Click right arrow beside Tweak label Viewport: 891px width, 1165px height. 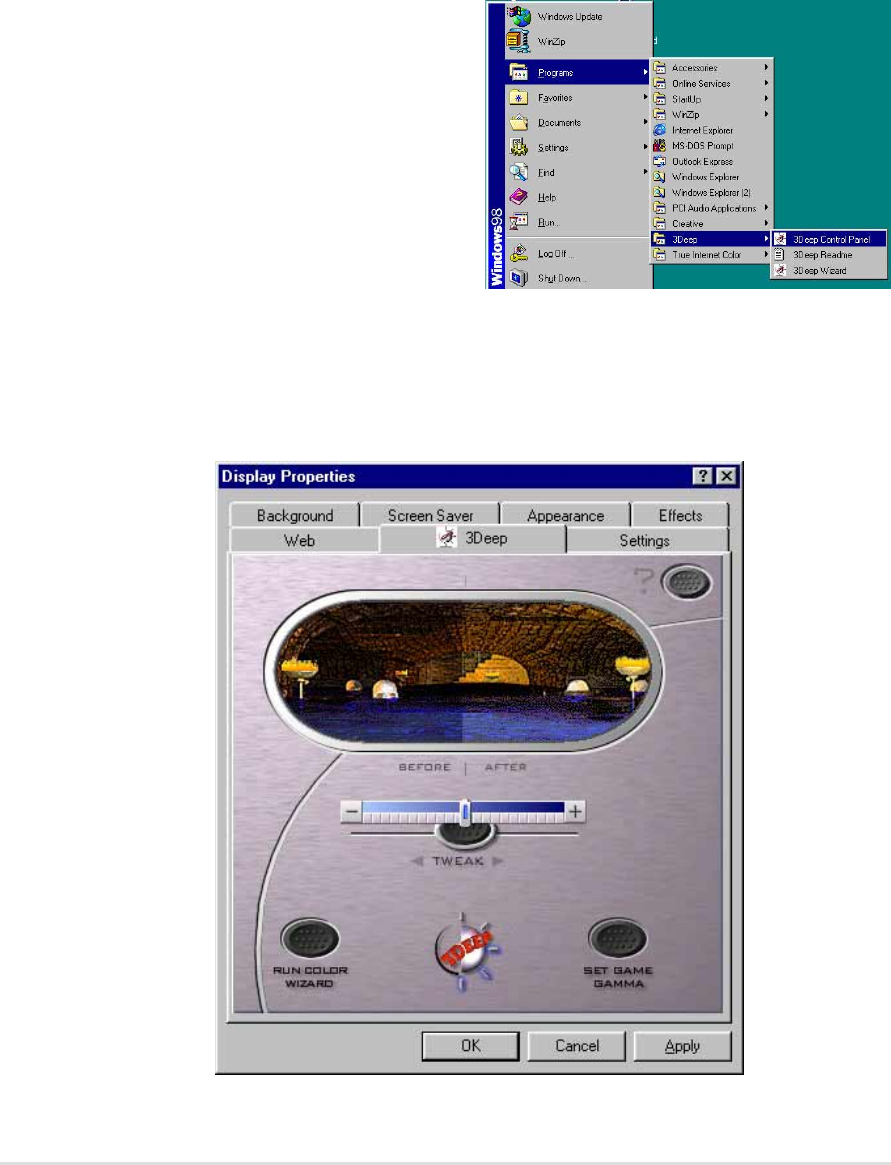[497, 861]
